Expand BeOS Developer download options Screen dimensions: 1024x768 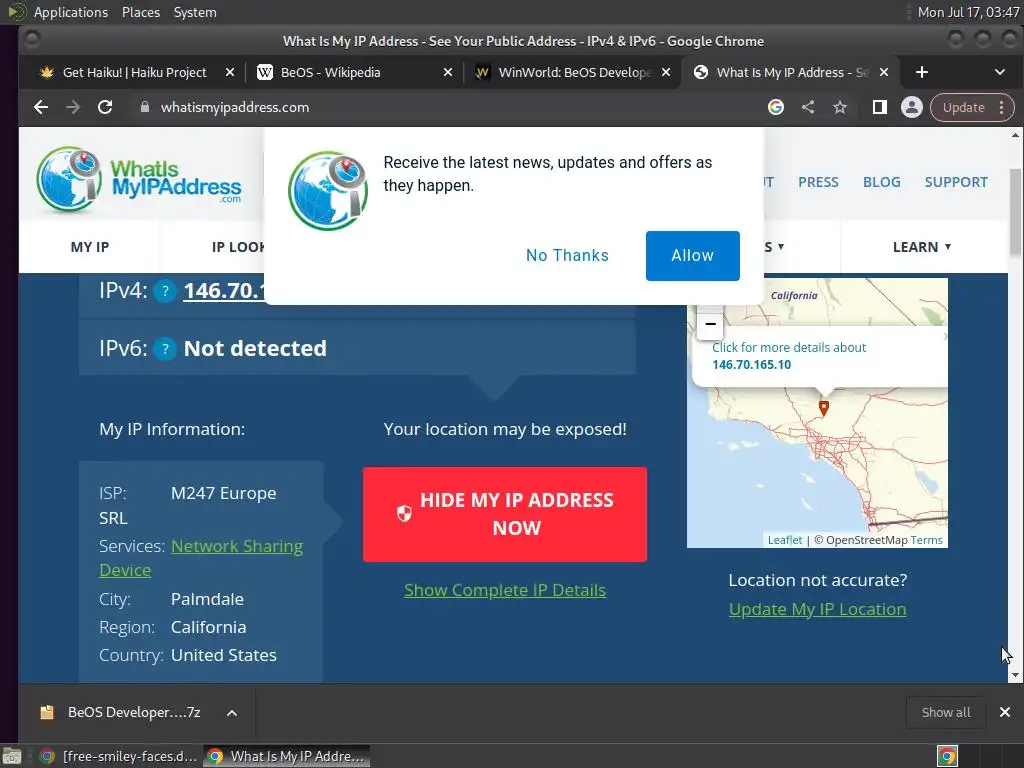click(231, 712)
